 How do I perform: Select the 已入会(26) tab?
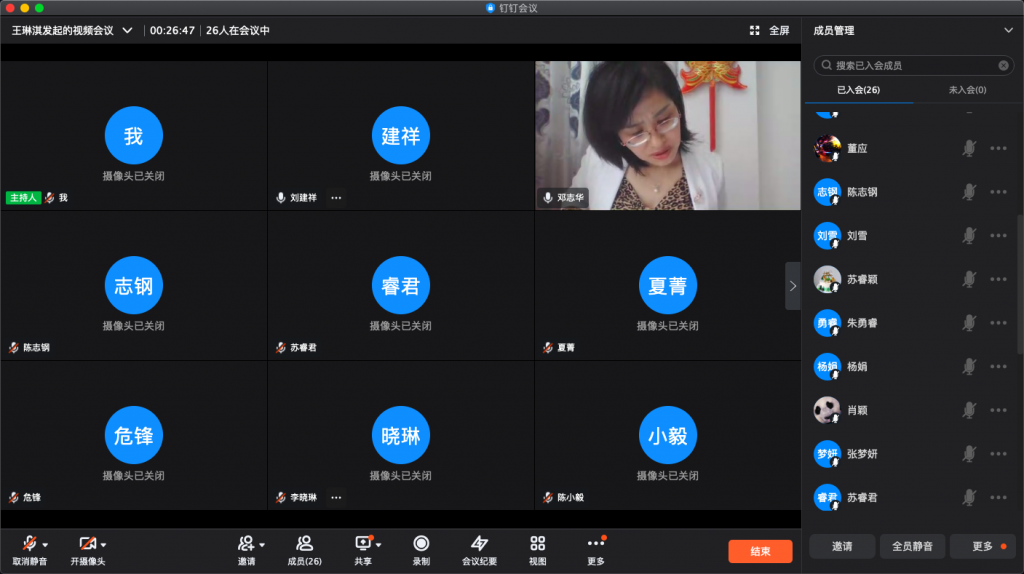(x=858, y=90)
